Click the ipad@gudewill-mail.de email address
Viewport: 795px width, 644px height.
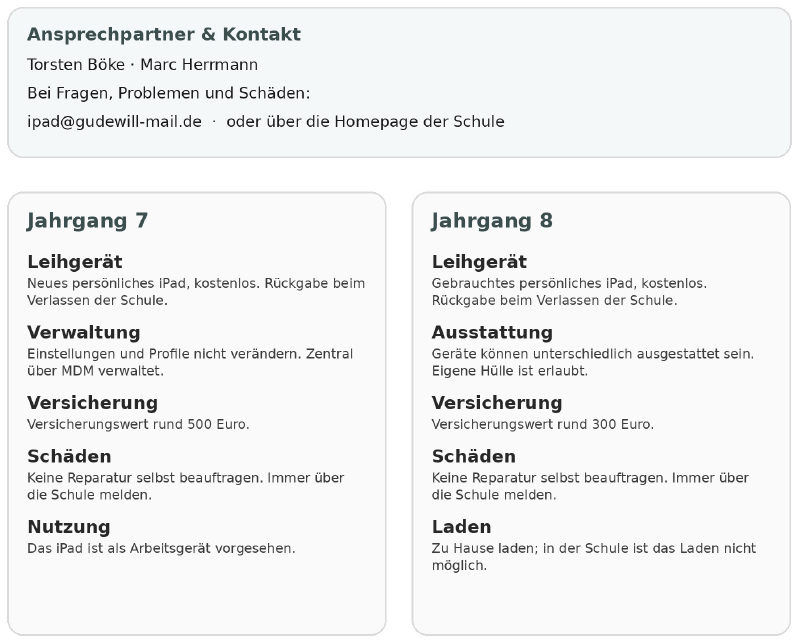pyautogui.click(x=114, y=122)
